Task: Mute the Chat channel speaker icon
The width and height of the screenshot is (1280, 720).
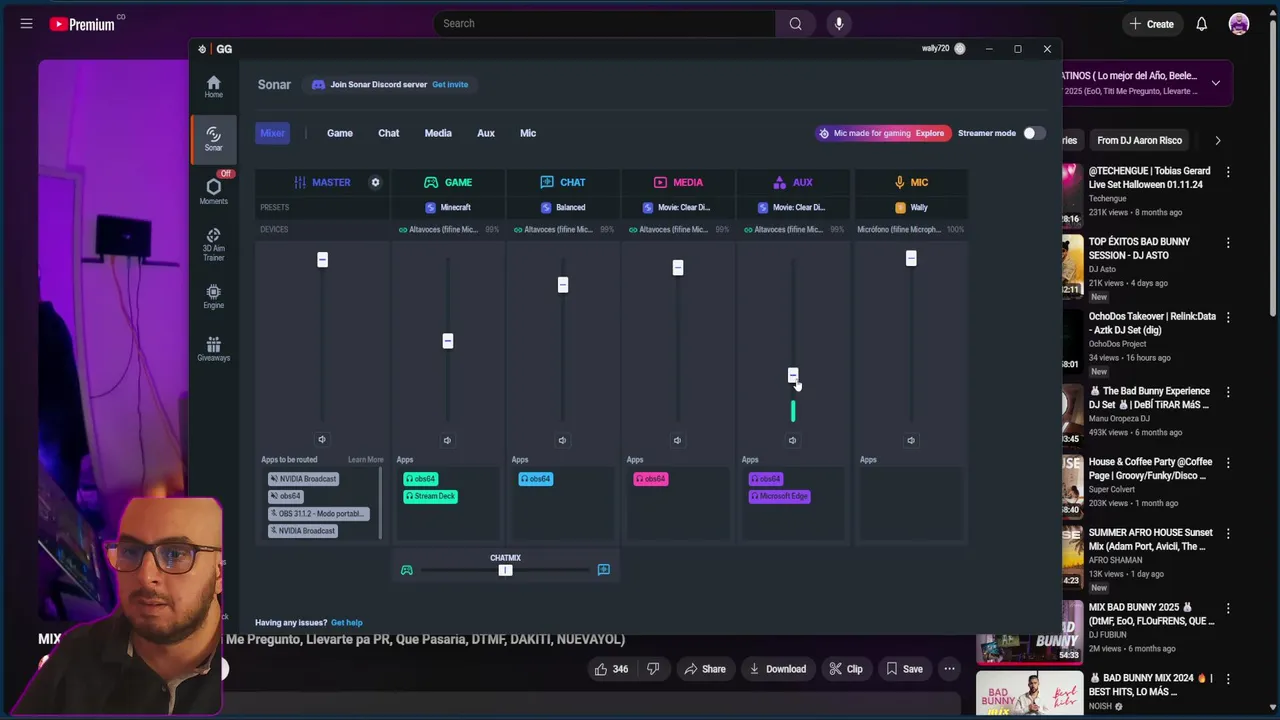Action: coord(562,440)
